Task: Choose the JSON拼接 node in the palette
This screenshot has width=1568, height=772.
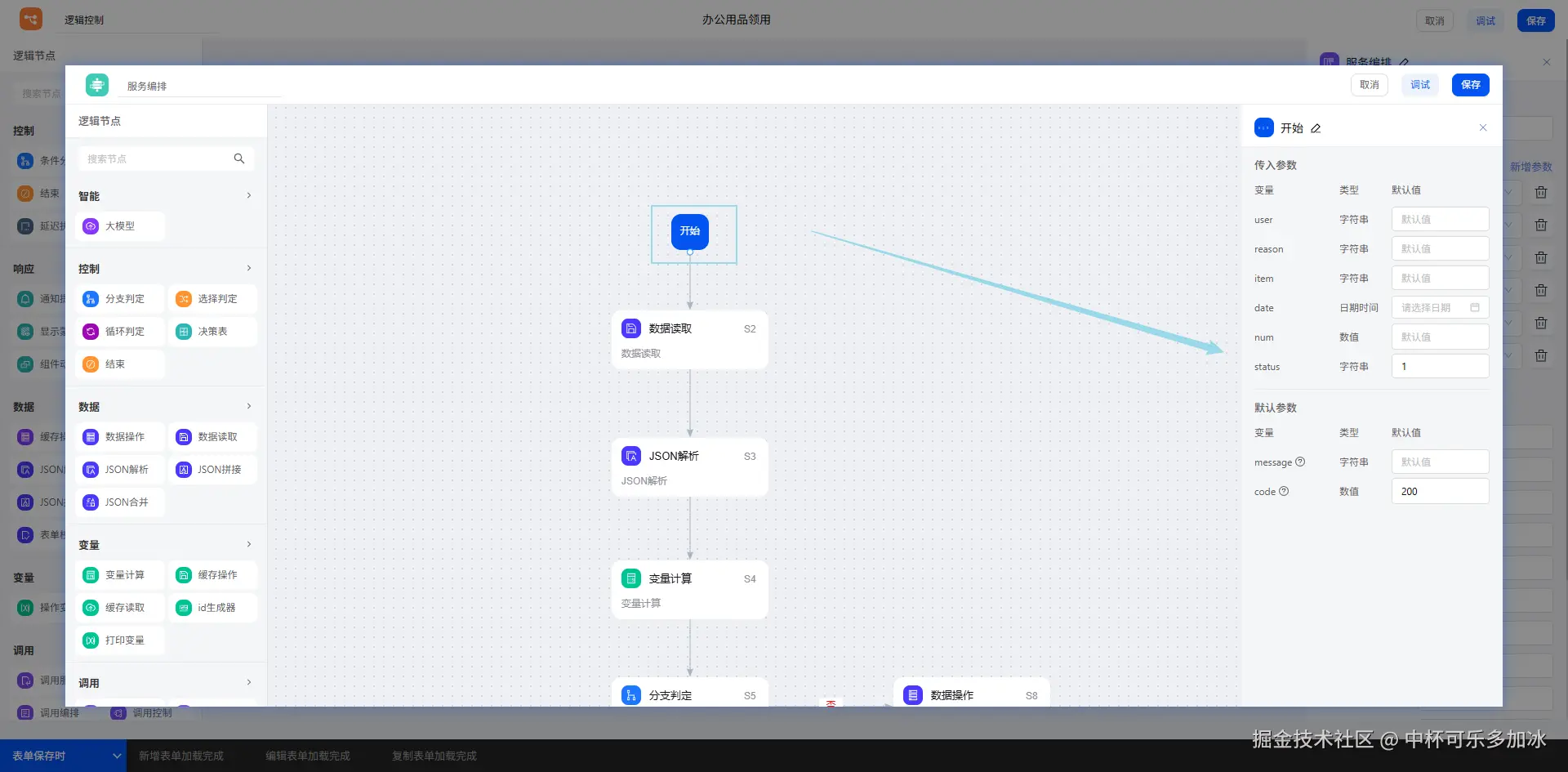Action: coord(213,470)
